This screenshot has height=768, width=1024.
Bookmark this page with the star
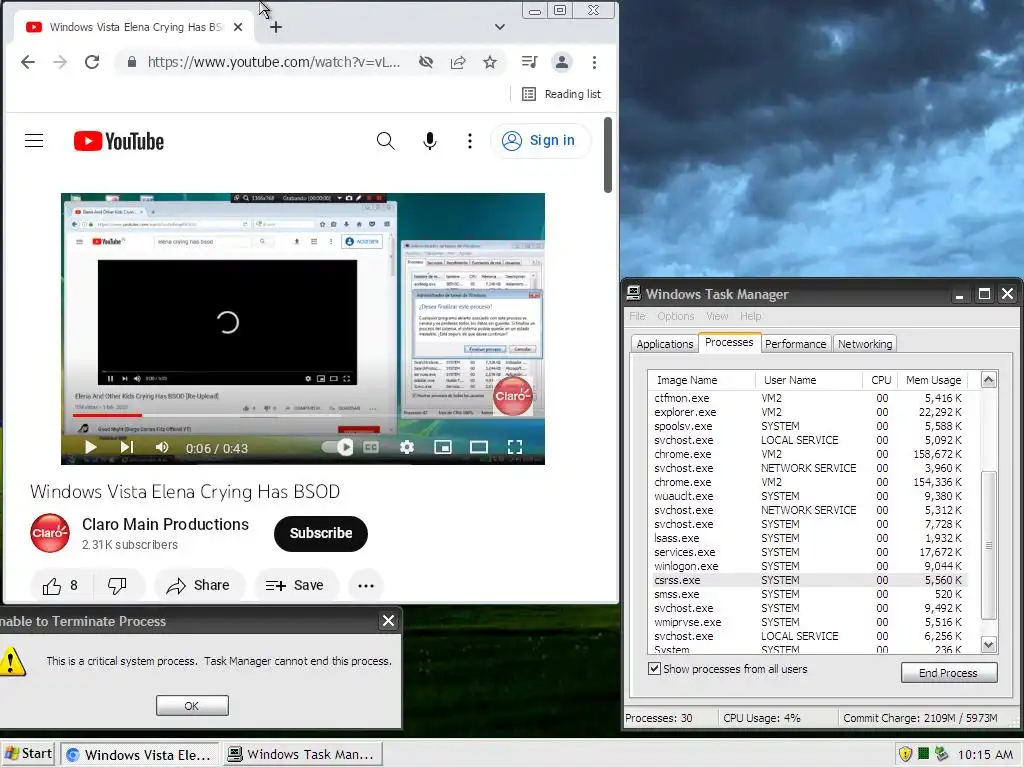(x=490, y=62)
